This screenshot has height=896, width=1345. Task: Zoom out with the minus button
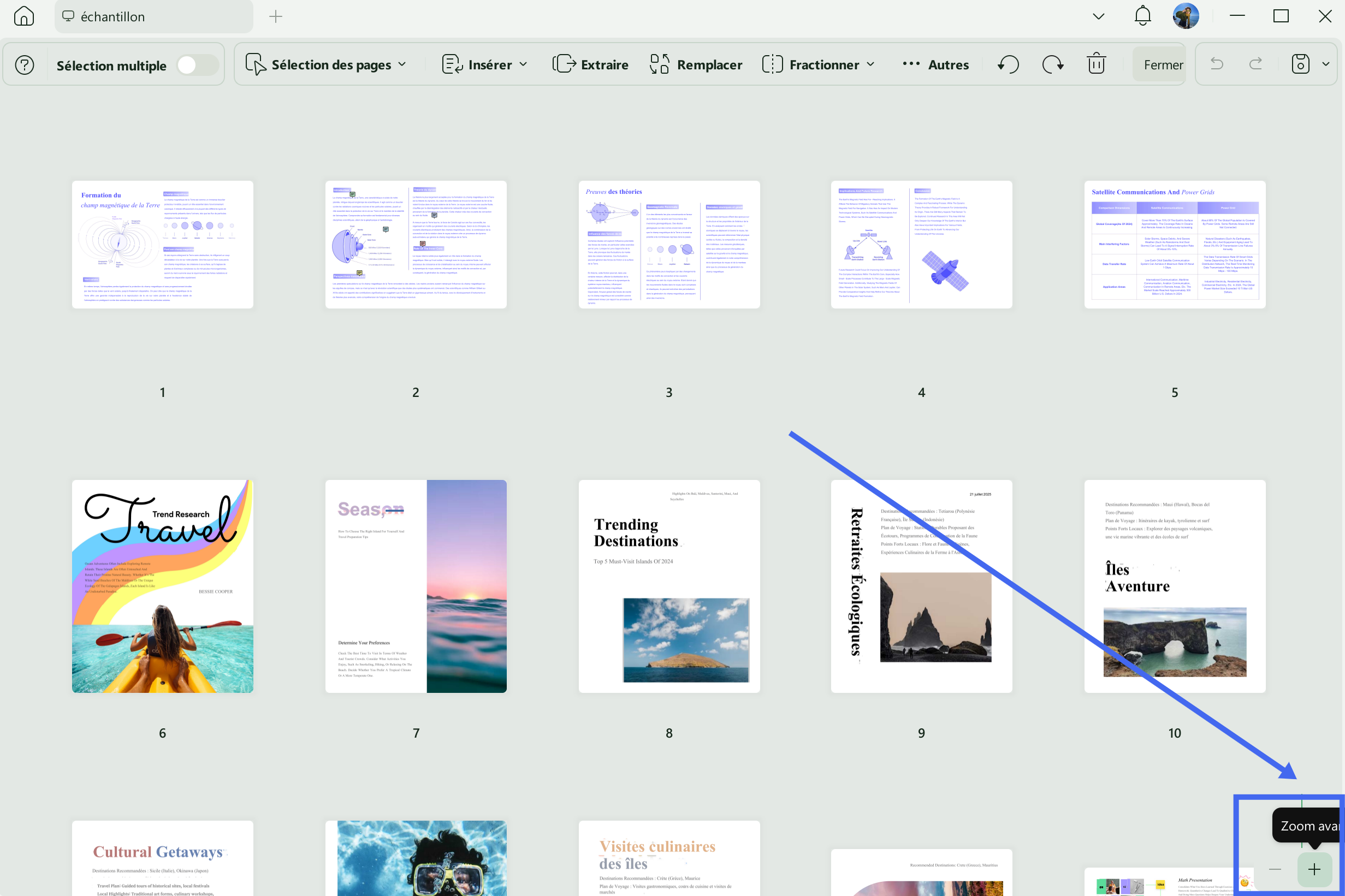[x=1275, y=869]
